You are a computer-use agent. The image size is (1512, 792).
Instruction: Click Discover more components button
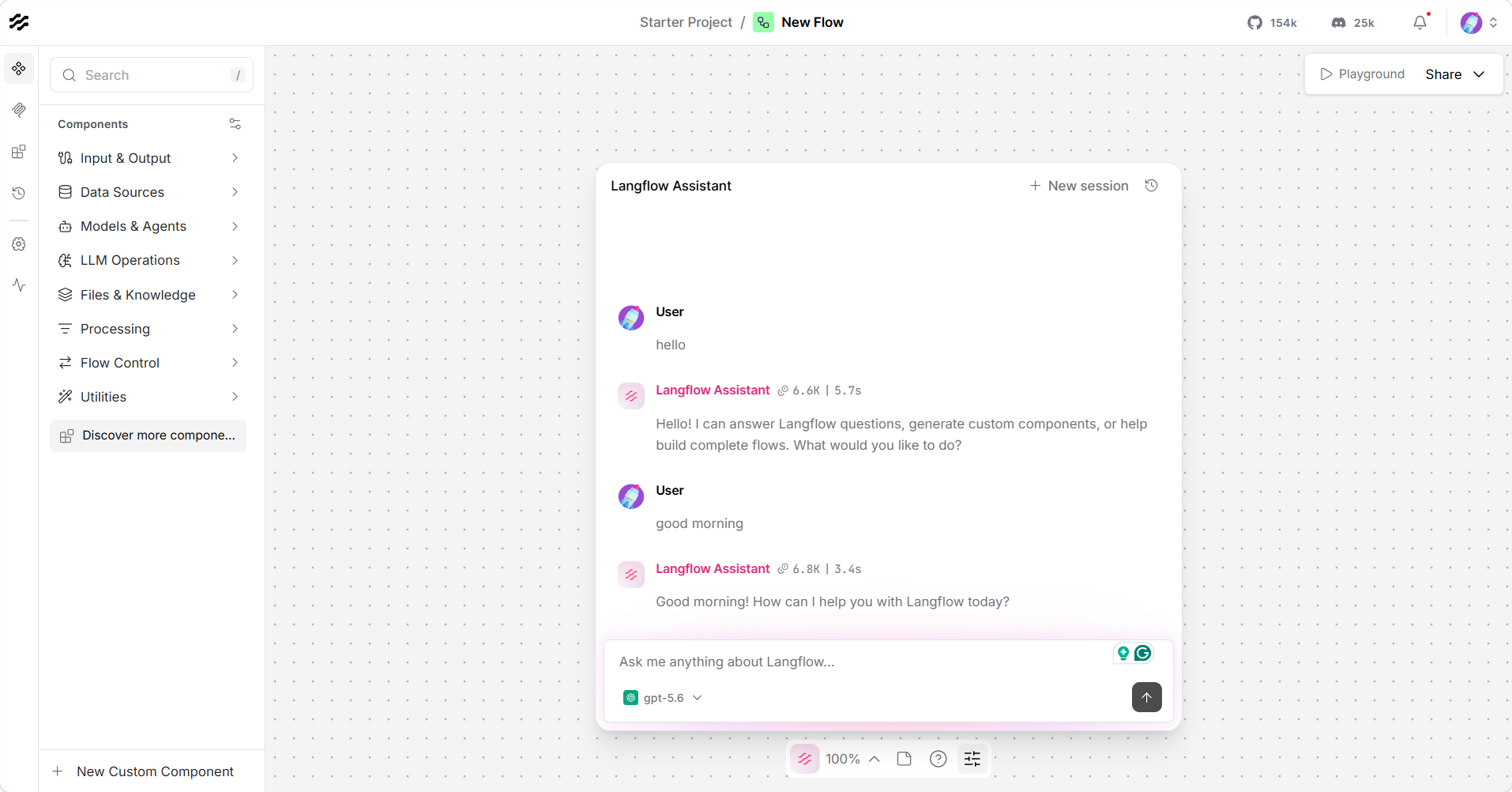[x=149, y=436]
